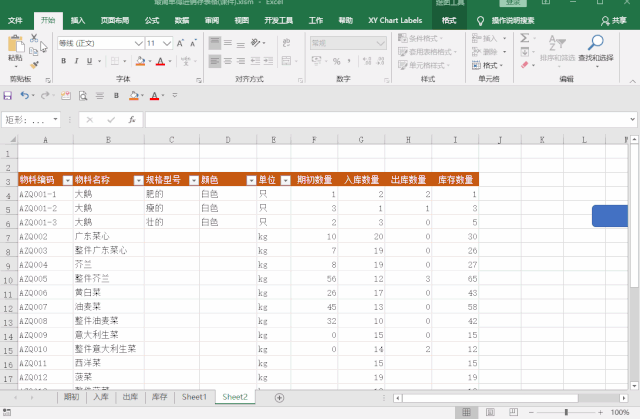Click the insert function fx icon
The height and width of the screenshot is (419, 640).
point(134,119)
